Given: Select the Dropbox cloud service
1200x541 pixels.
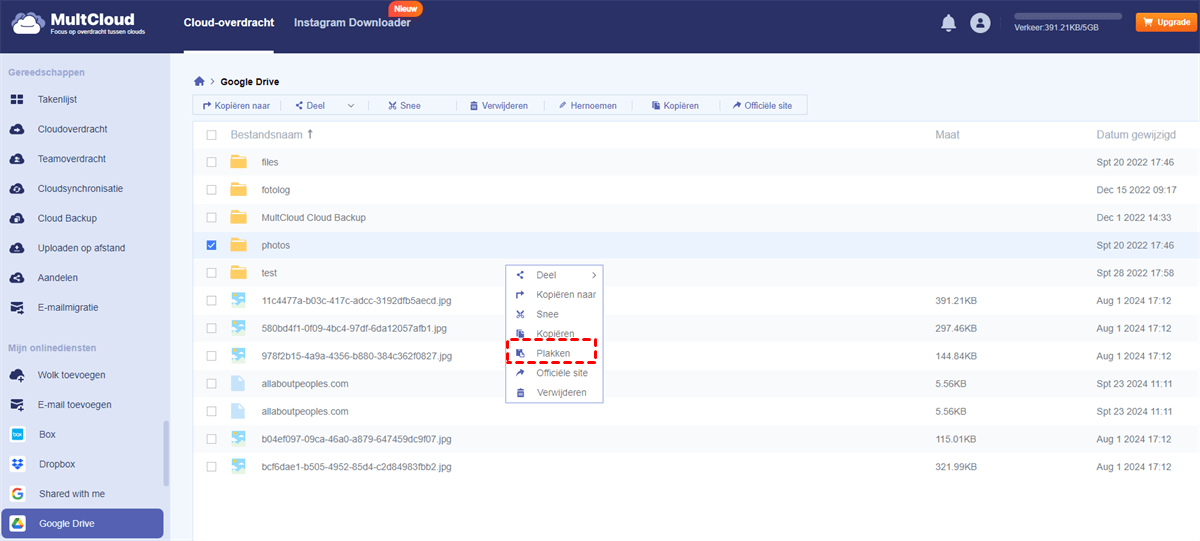Looking at the screenshot, I should point(57,464).
